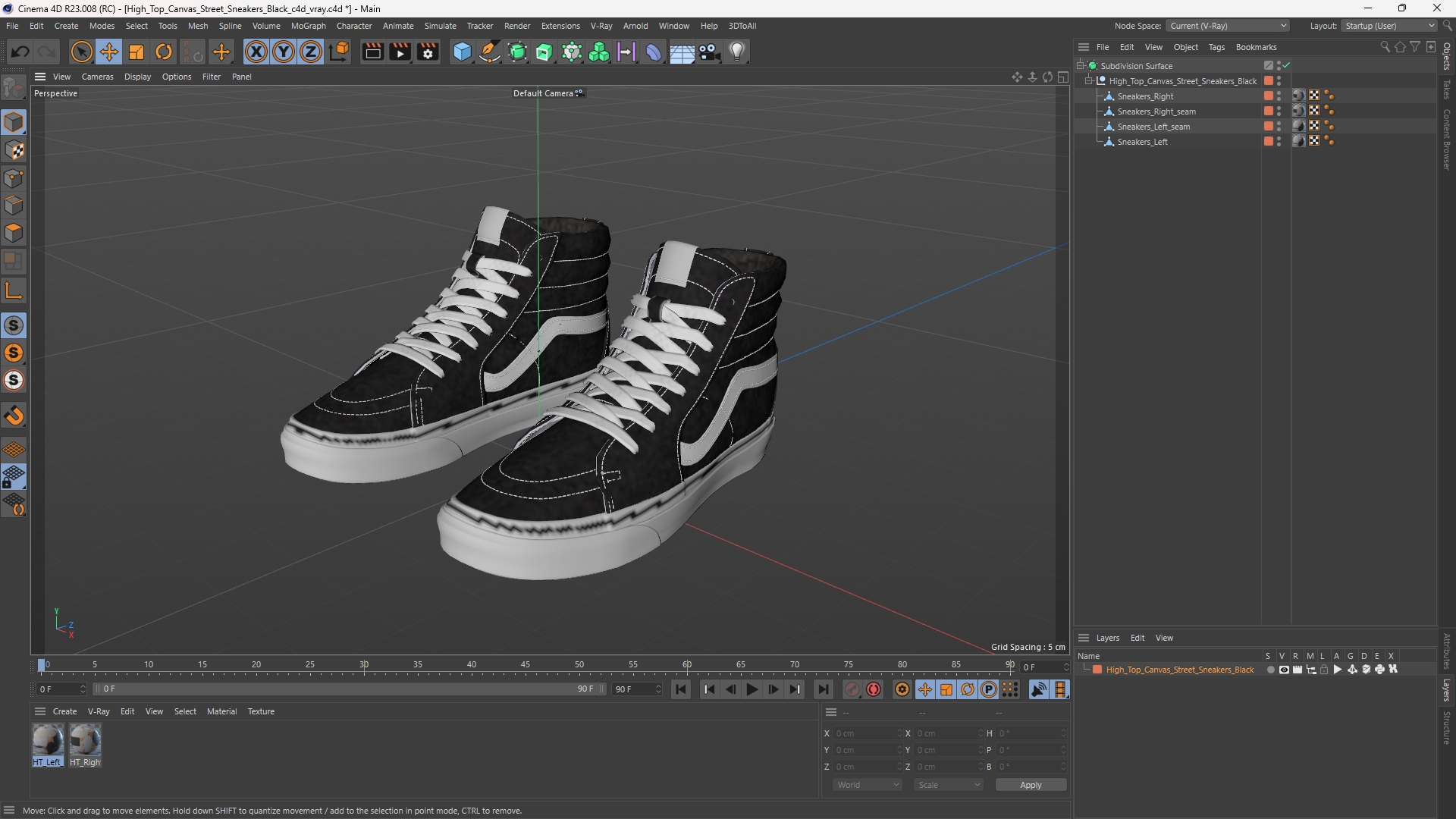
Task: Click Apply in coordinates panel
Action: [x=1031, y=785]
